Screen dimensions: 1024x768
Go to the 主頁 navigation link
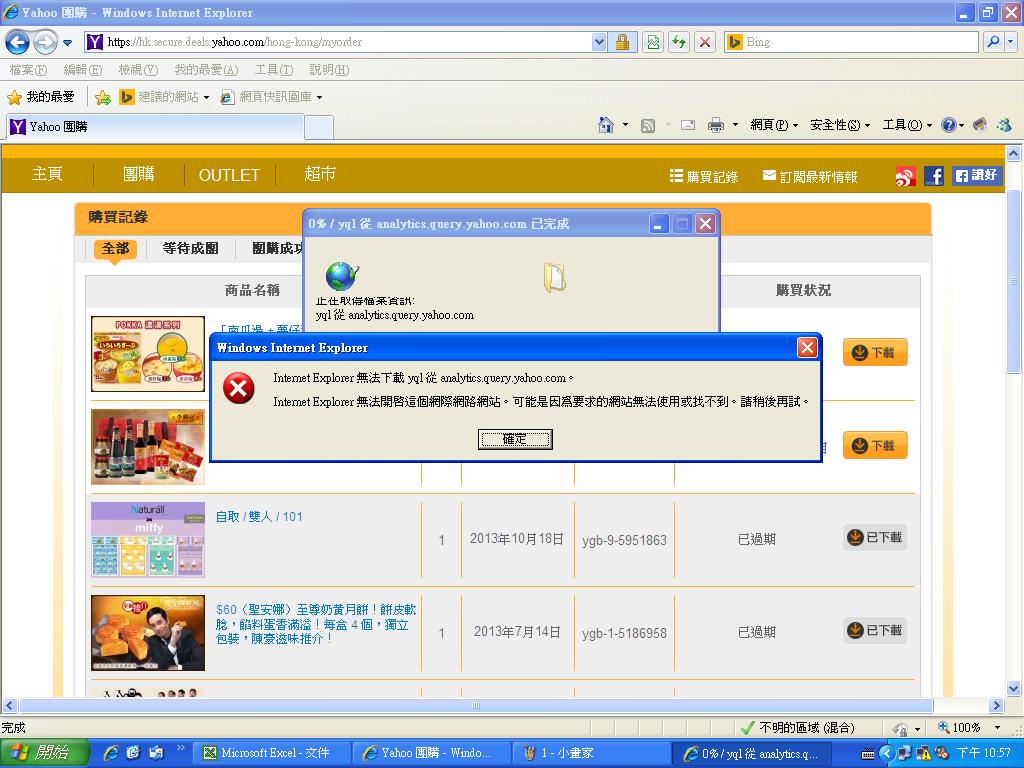click(48, 174)
